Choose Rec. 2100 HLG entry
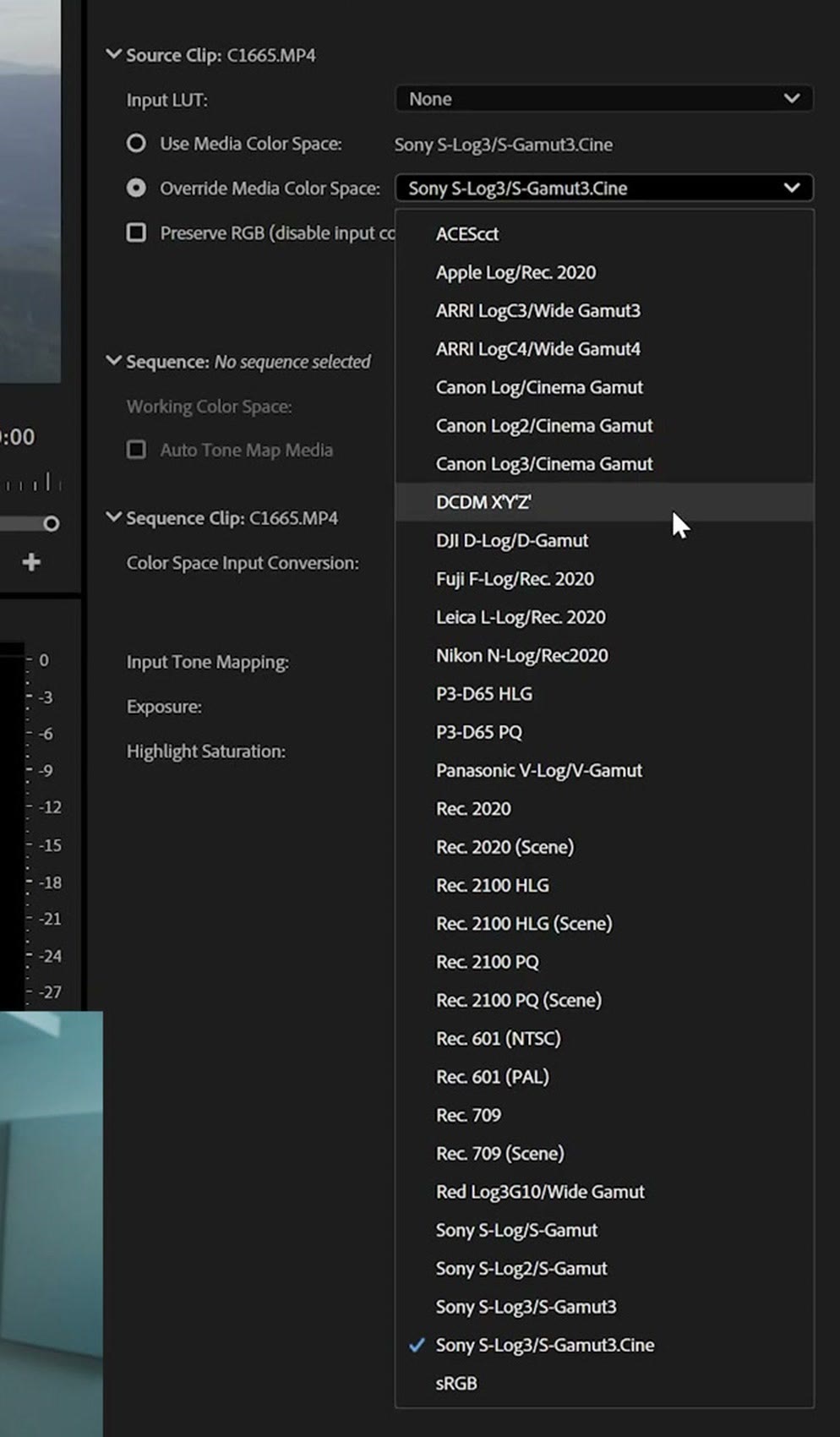Viewport: 840px width, 1437px height. pos(603,885)
